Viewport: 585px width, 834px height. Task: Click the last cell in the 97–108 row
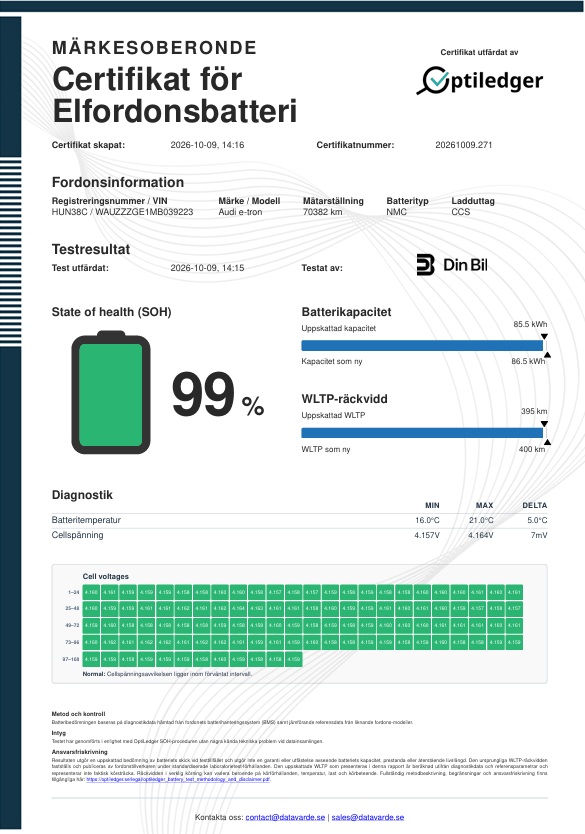pyautogui.click(x=294, y=659)
